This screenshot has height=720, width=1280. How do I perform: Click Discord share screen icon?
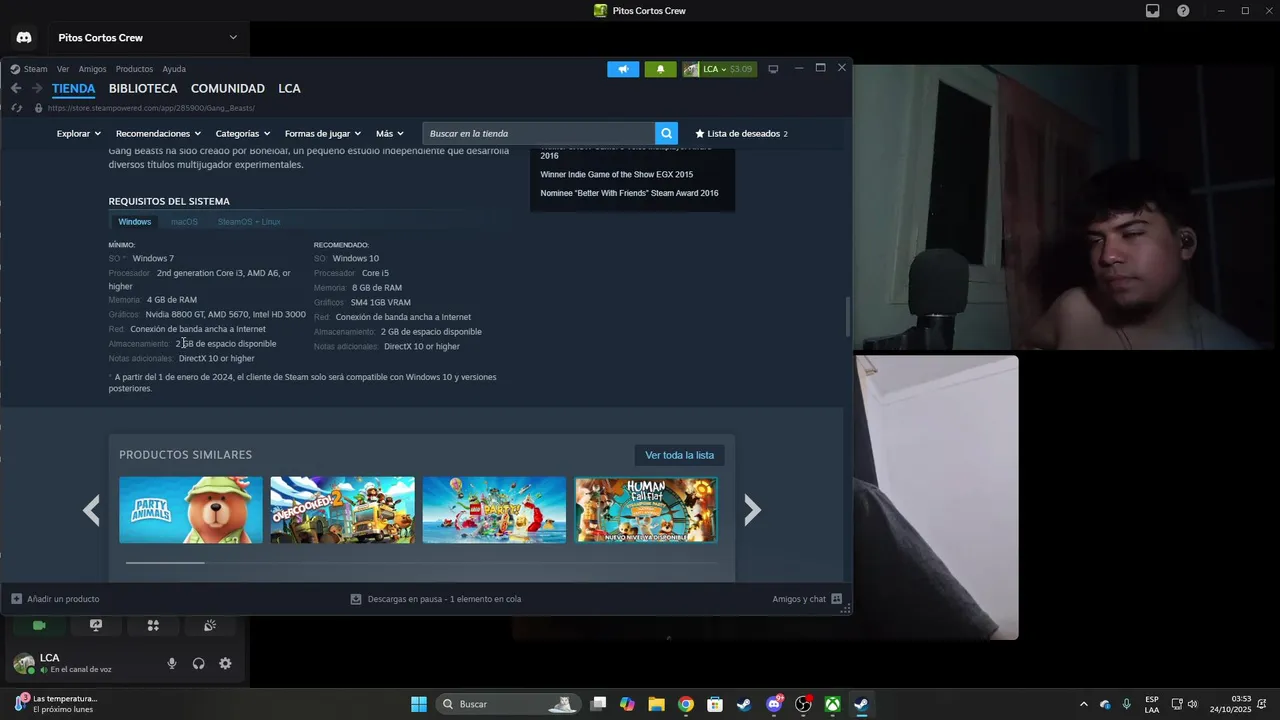coord(96,625)
